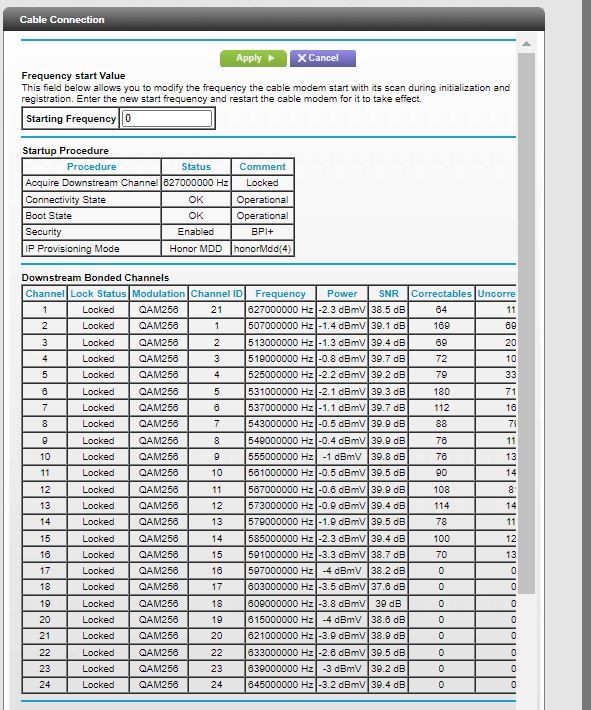Click the green Apply button
The height and width of the screenshot is (710, 591).
[x=253, y=58]
